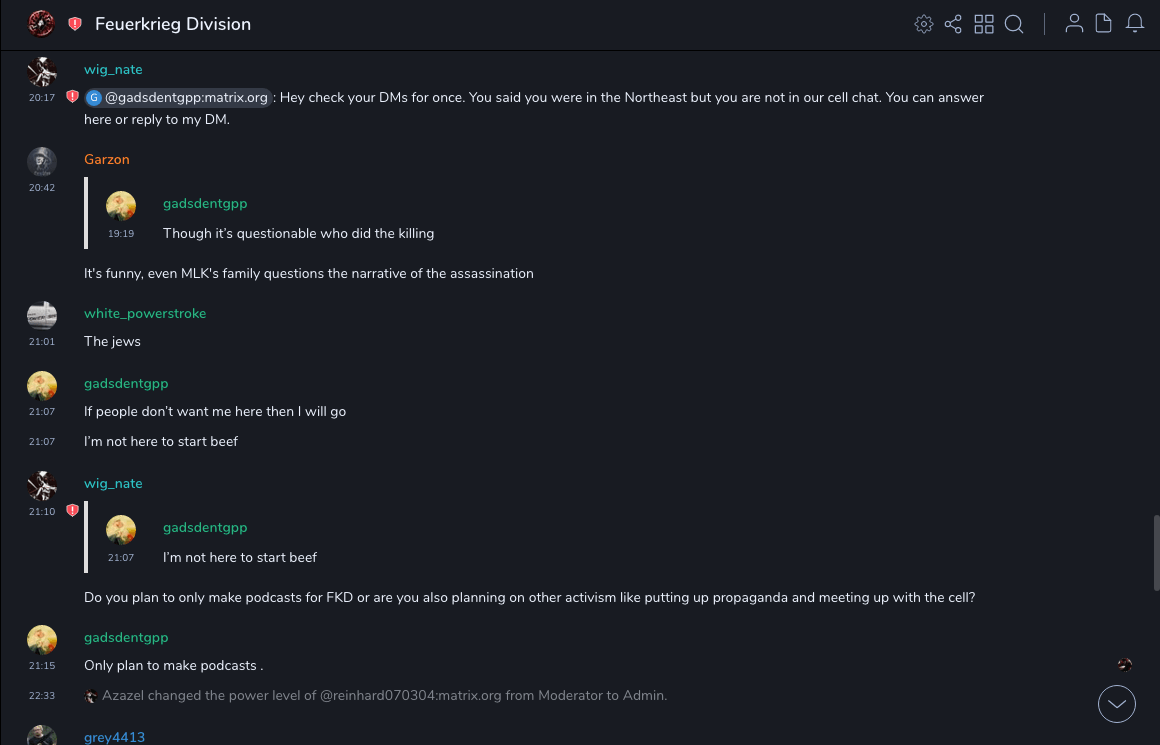Click the red shield icon beside room name
Screen dimensions: 1160x745
[75, 24]
